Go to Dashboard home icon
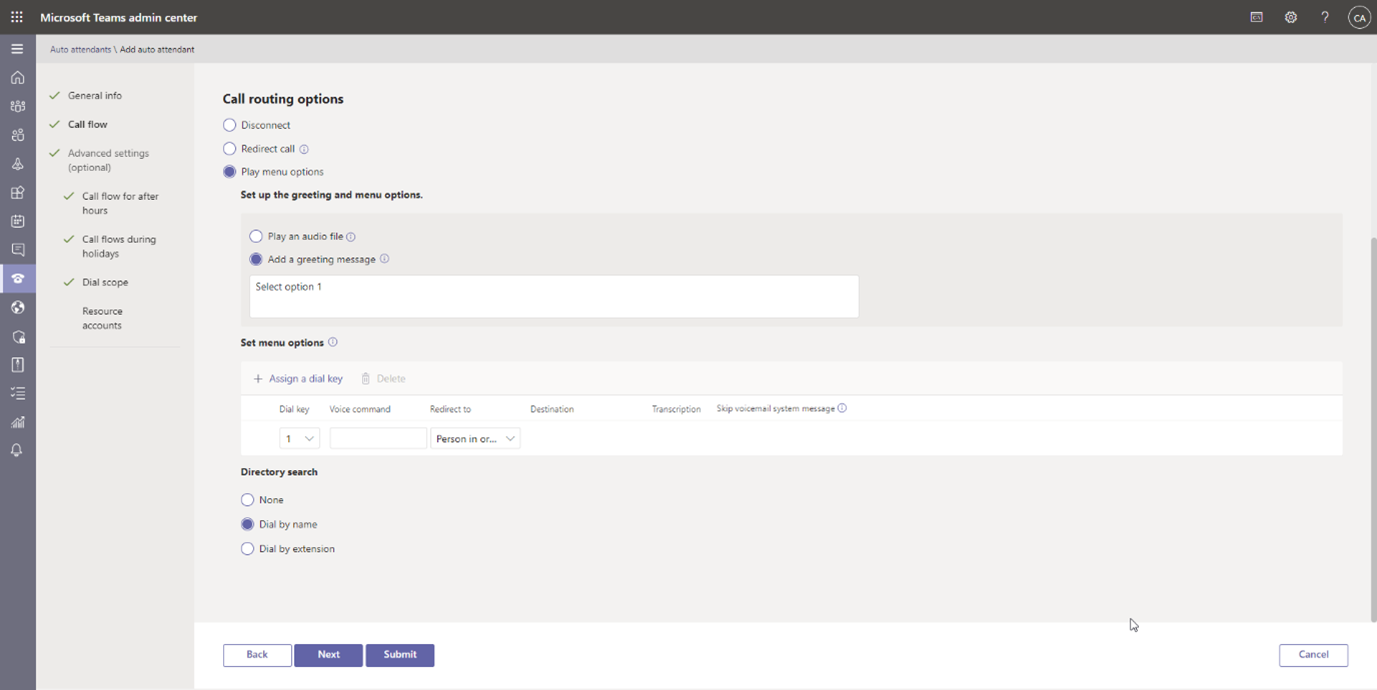This screenshot has height=690, width=1377. pos(17,77)
